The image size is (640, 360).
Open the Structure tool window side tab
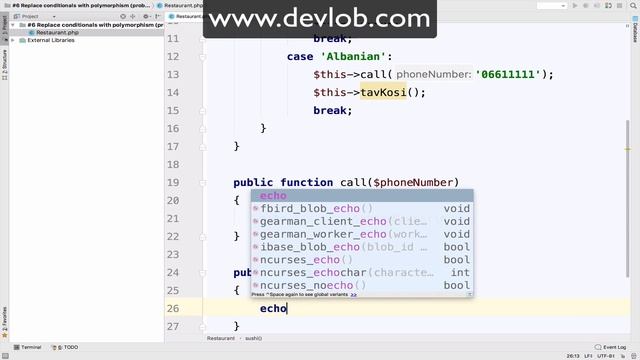[x=4, y=64]
